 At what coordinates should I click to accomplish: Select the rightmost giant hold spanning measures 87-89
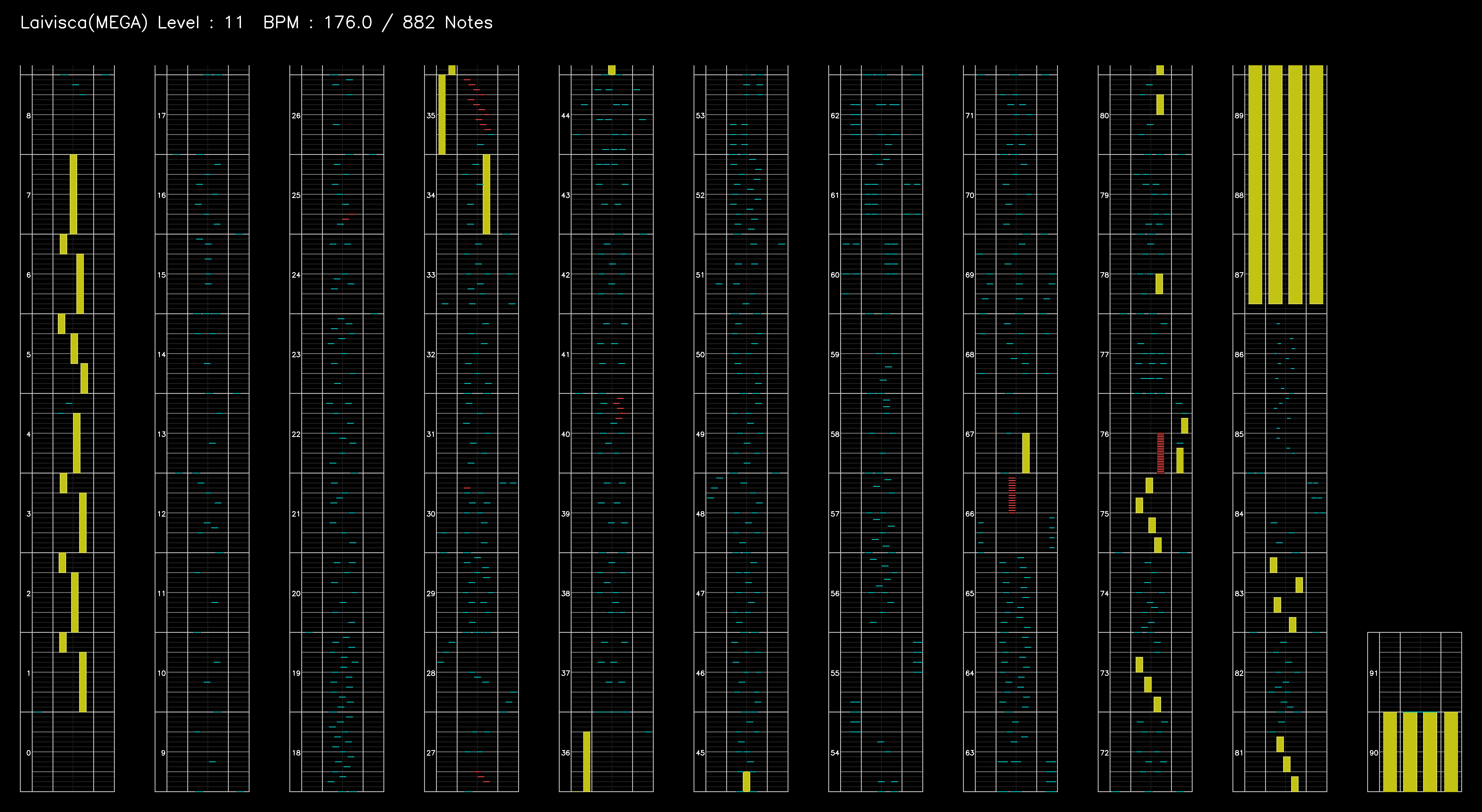(1316, 184)
